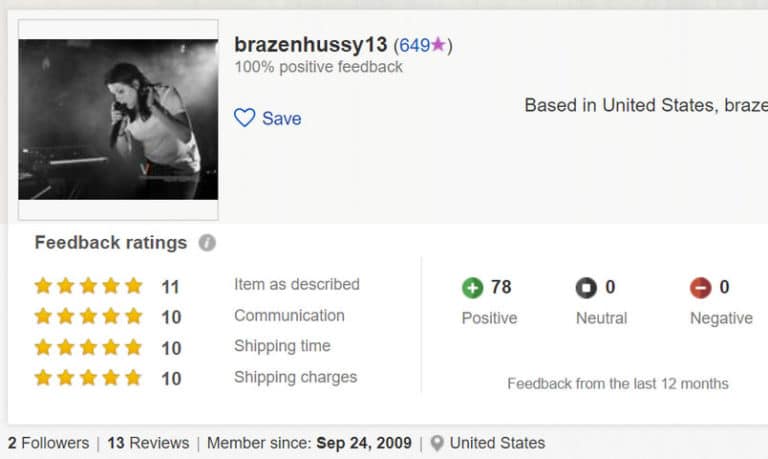Image resolution: width=768 pixels, height=459 pixels.
Task: Click the Feedback ratings info icon
Action: [207, 243]
